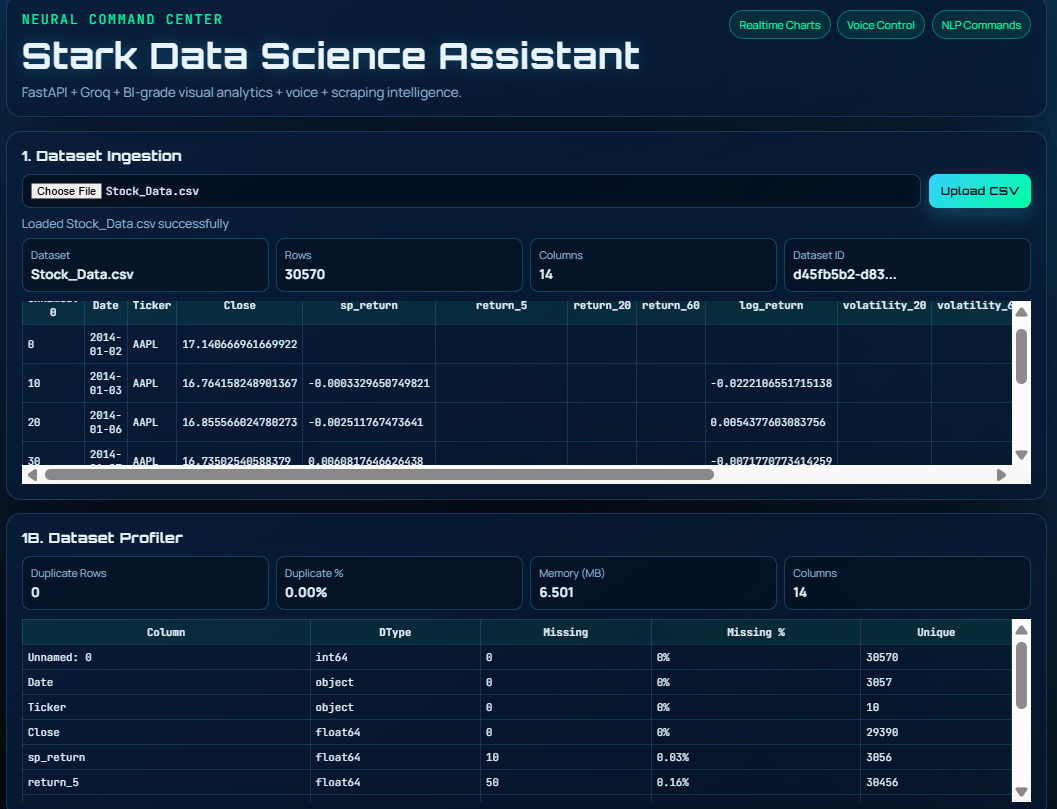Click the unique value 30456
The width and height of the screenshot is (1057, 809).
click(x=882, y=782)
